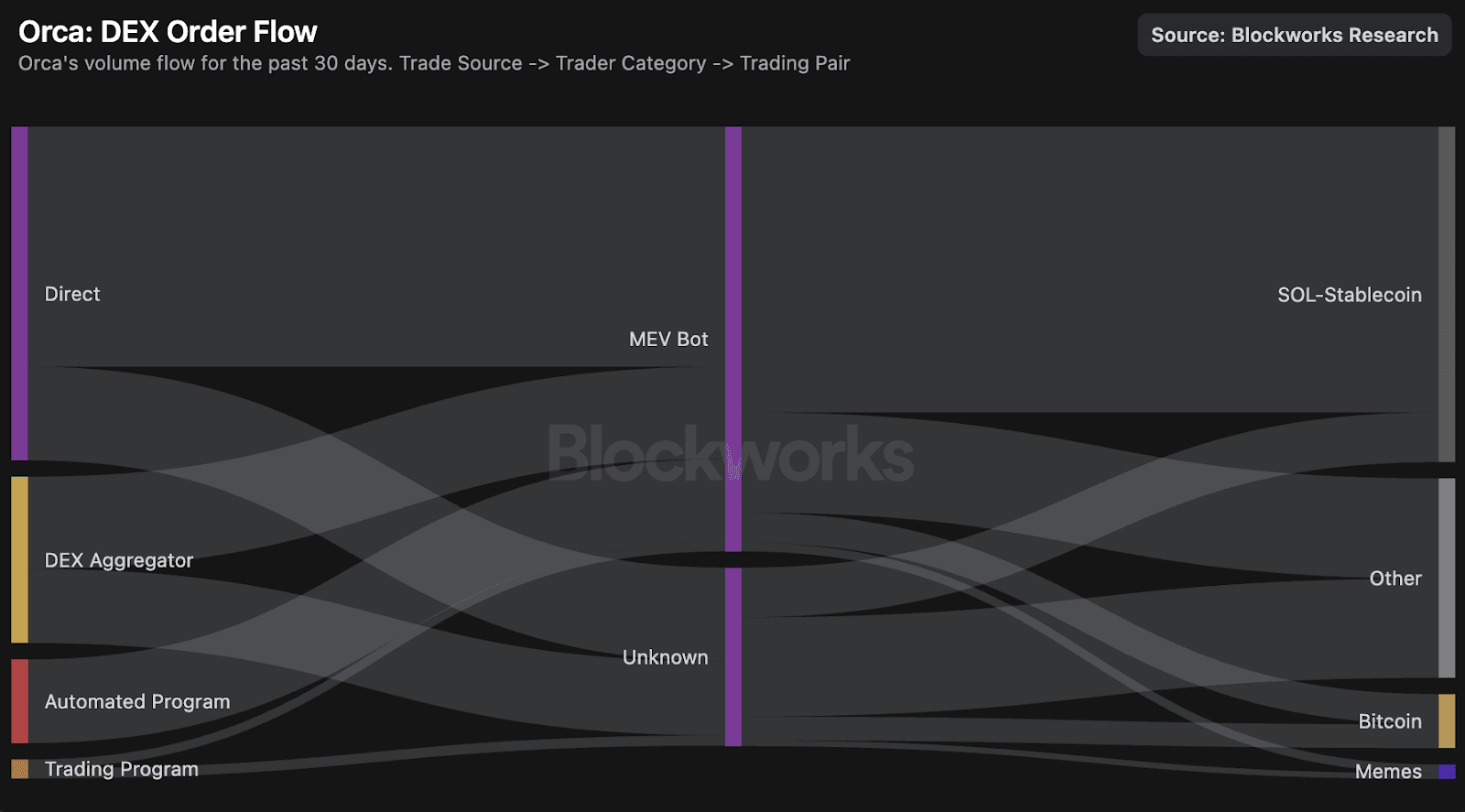
Task: Select the Direct label text
Action: tap(72, 294)
